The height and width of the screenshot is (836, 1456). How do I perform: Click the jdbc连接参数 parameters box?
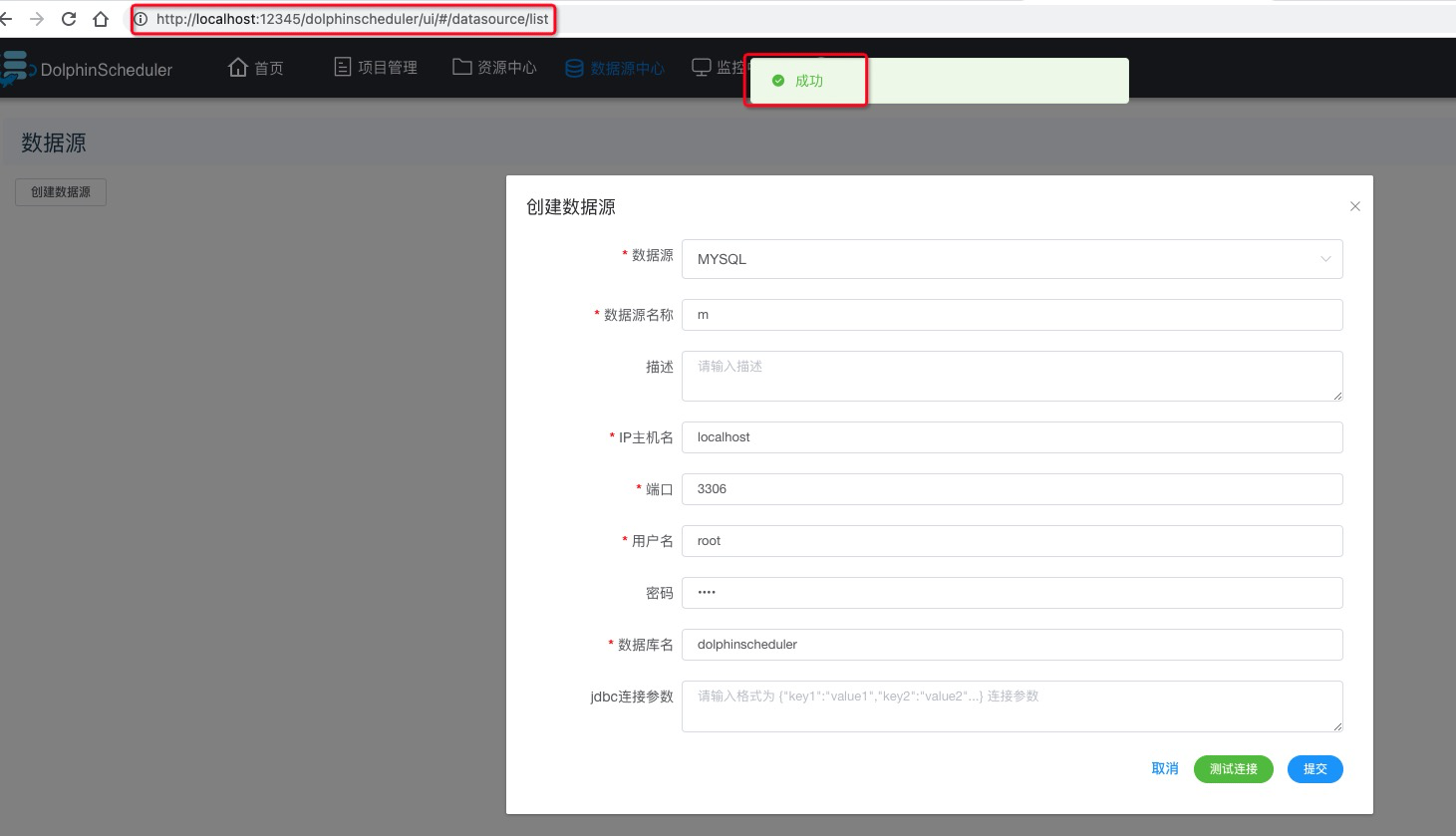1012,705
